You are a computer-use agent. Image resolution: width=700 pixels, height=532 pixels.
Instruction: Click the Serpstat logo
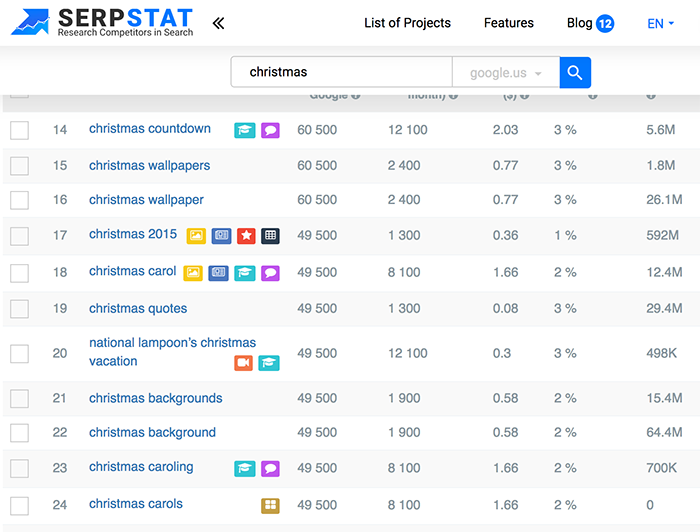point(102,22)
